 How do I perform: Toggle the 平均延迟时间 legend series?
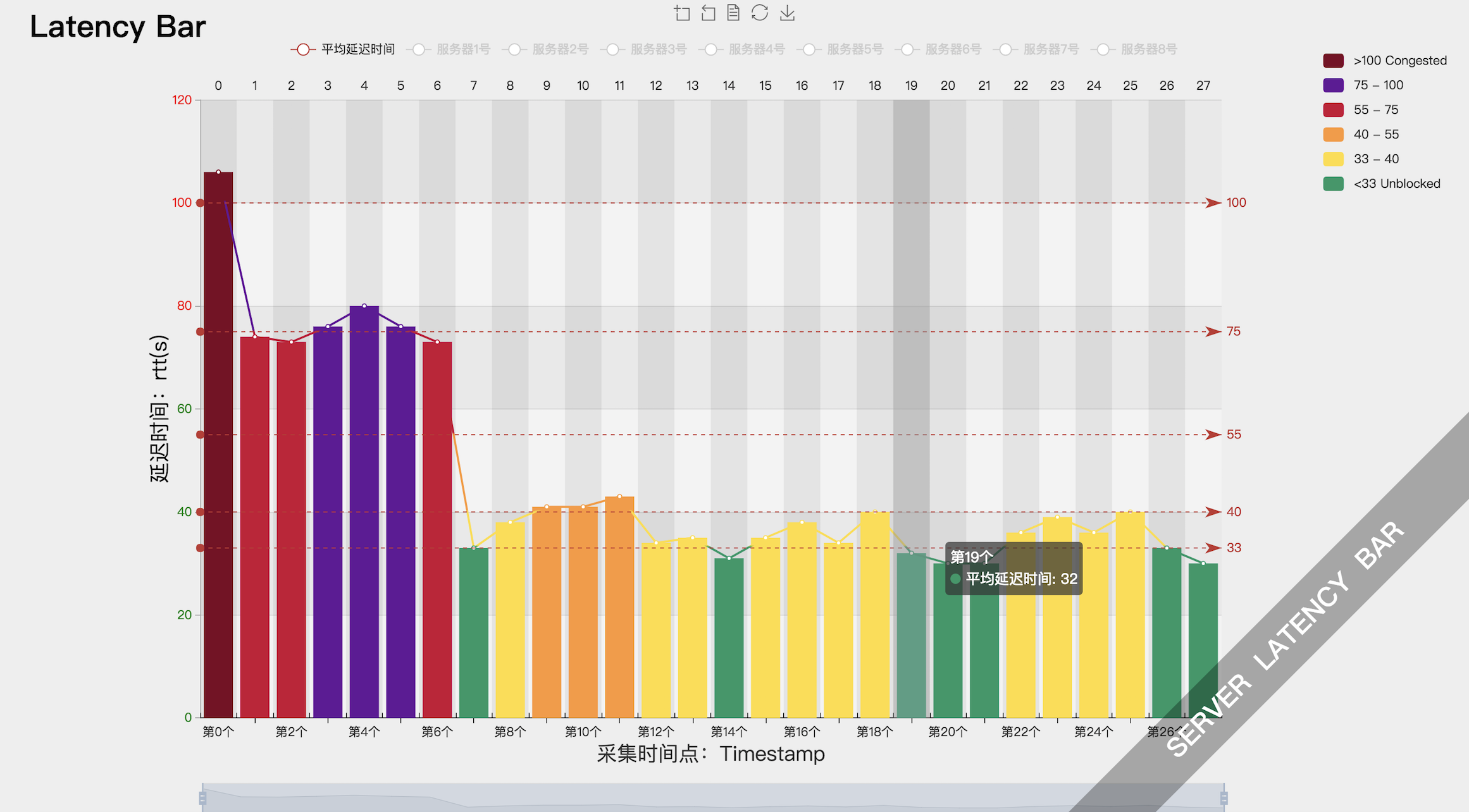click(342, 49)
